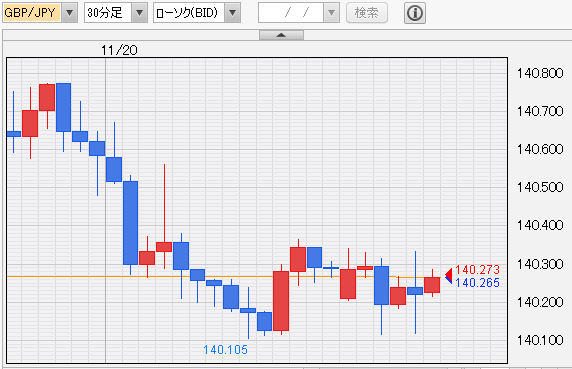Click the 140.500 price axis label
This screenshot has width=572, height=369.
tap(540, 187)
